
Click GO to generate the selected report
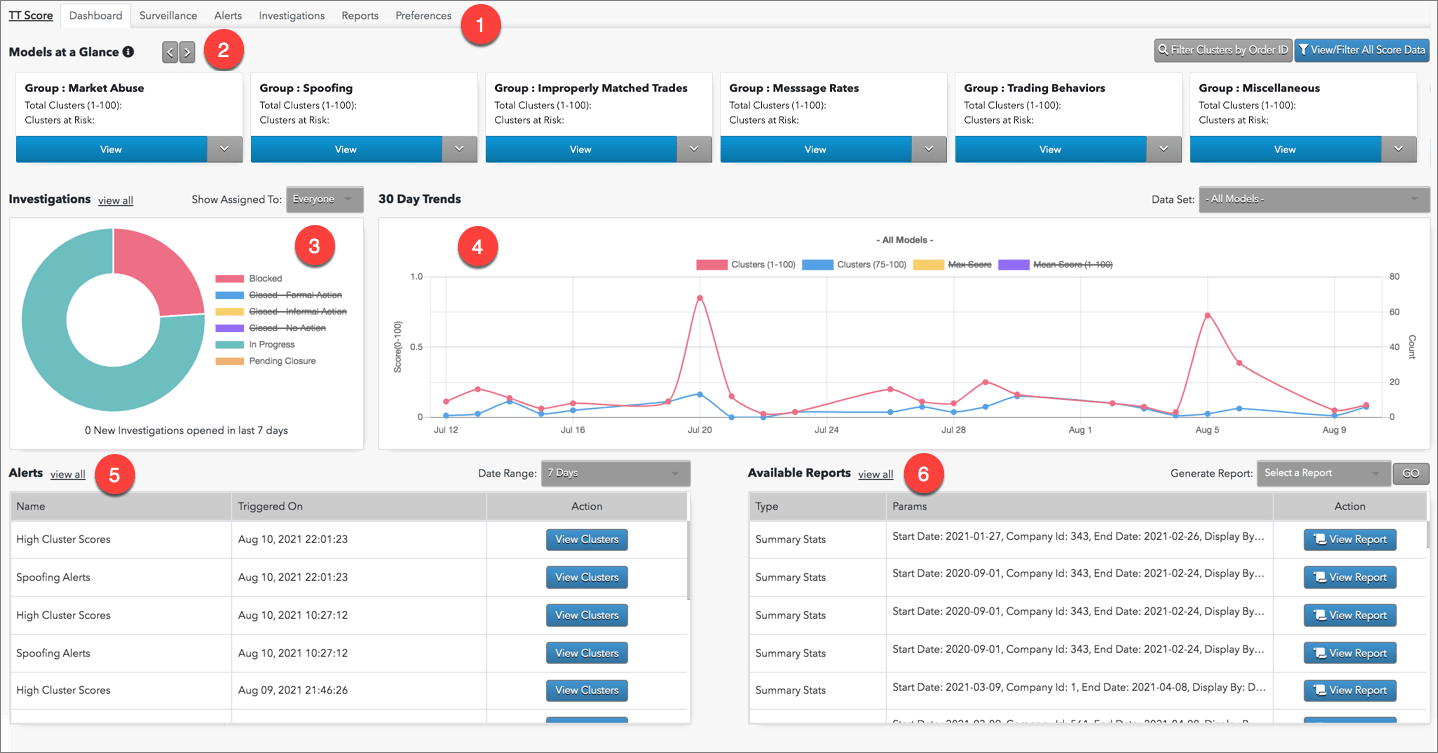point(1410,472)
